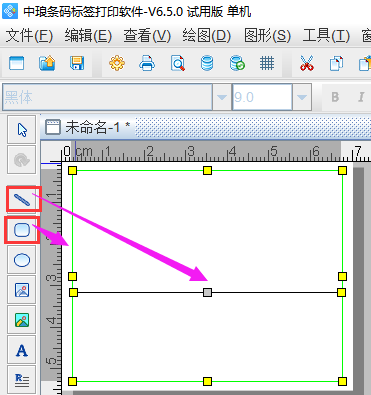Image resolution: width=371 pixels, height=395 pixels.
Task: Click the 0 cm horizontal ruler origin
Action: pos(67,152)
